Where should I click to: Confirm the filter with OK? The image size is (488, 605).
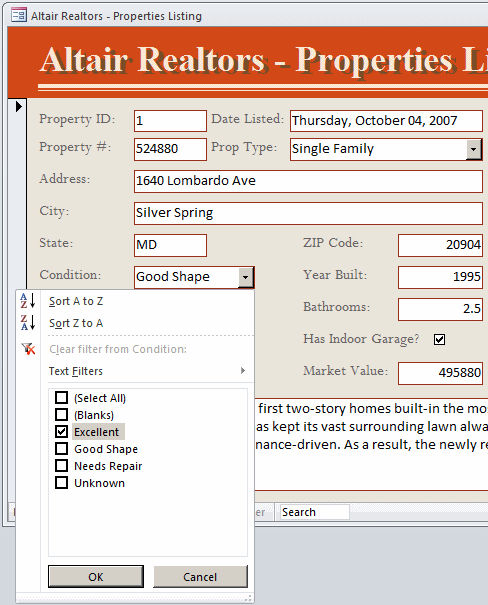(x=96, y=577)
